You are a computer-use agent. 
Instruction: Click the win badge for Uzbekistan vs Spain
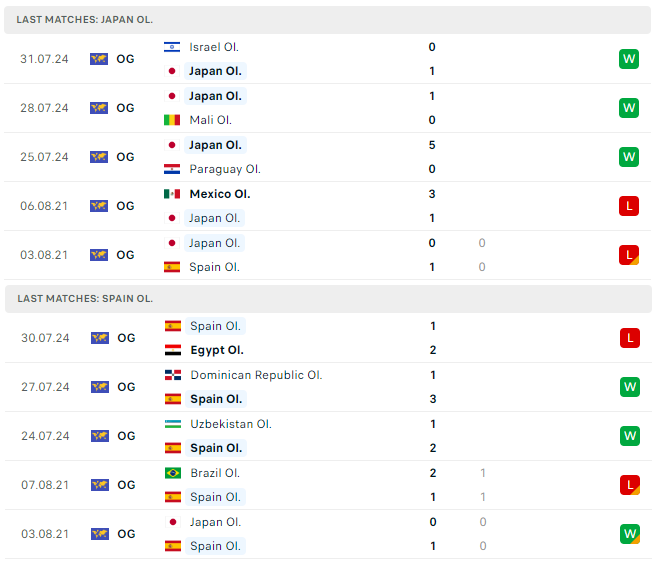click(629, 436)
